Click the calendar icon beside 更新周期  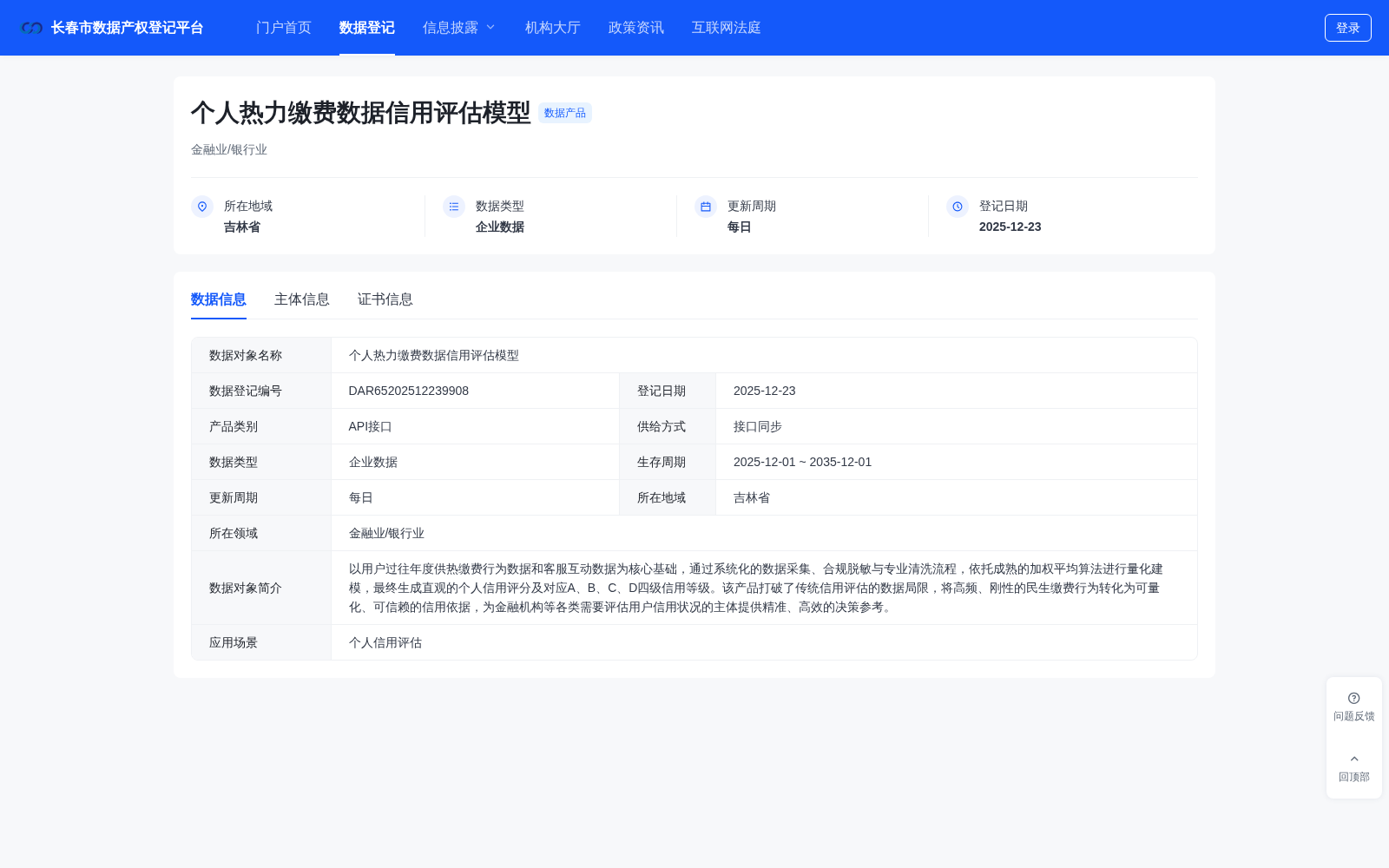pos(706,207)
